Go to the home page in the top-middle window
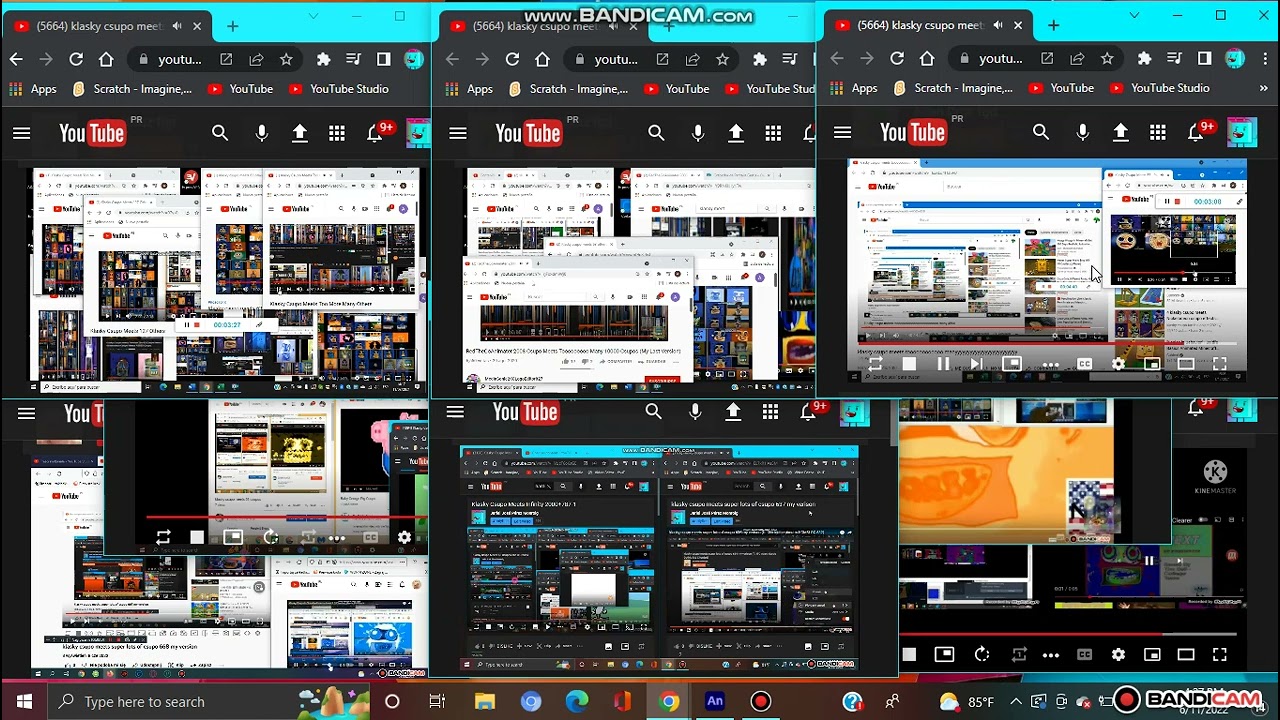 (x=542, y=59)
